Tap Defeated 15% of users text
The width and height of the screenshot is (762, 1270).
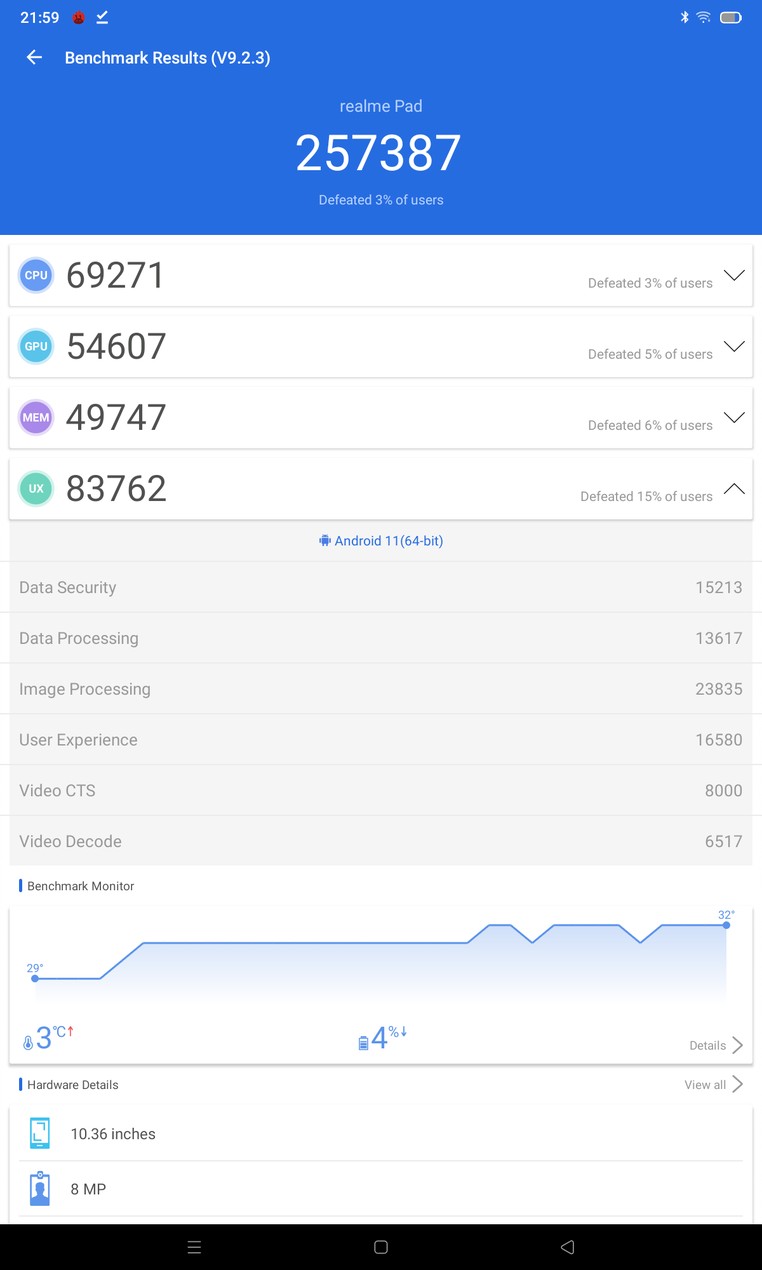[x=646, y=496]
